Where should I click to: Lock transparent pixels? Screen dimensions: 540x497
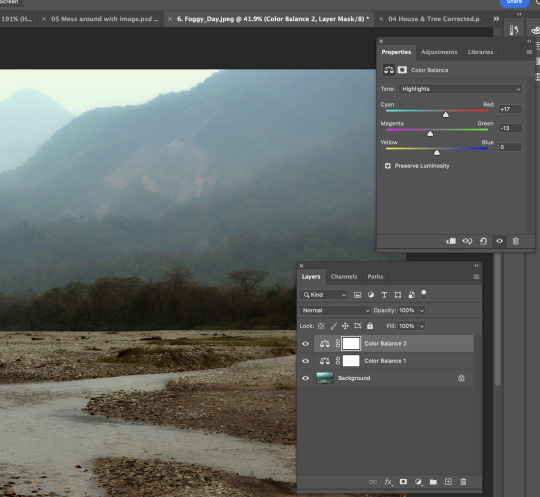[x=321, y=326]
